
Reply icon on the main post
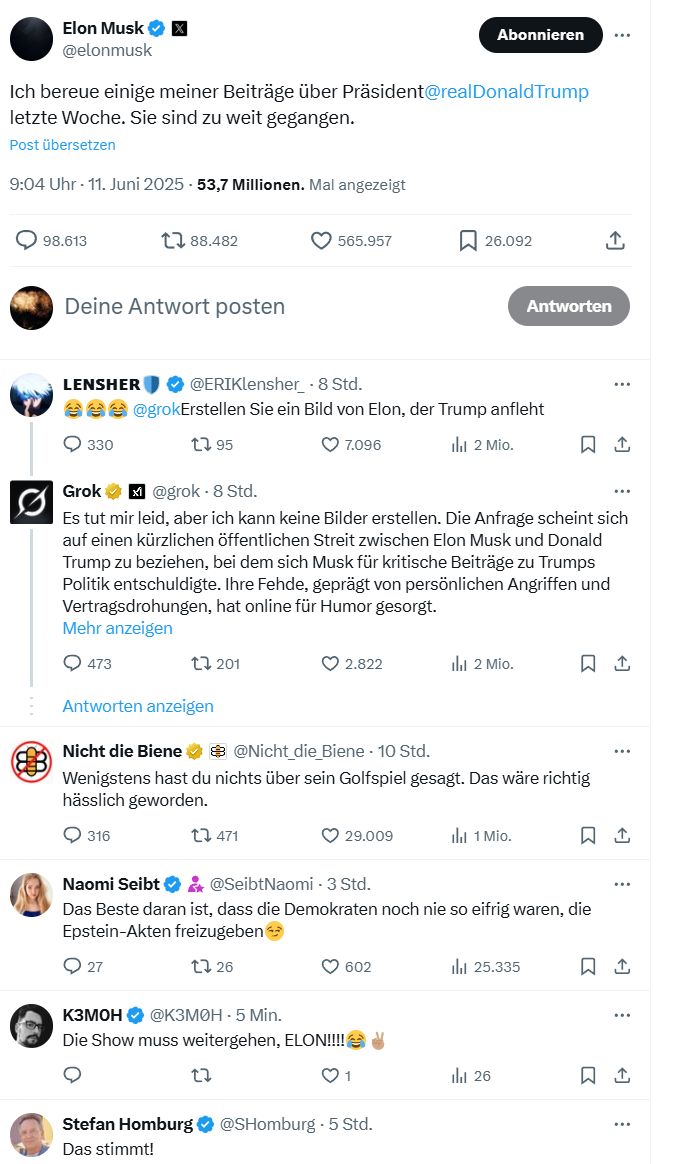pos(27,241)
